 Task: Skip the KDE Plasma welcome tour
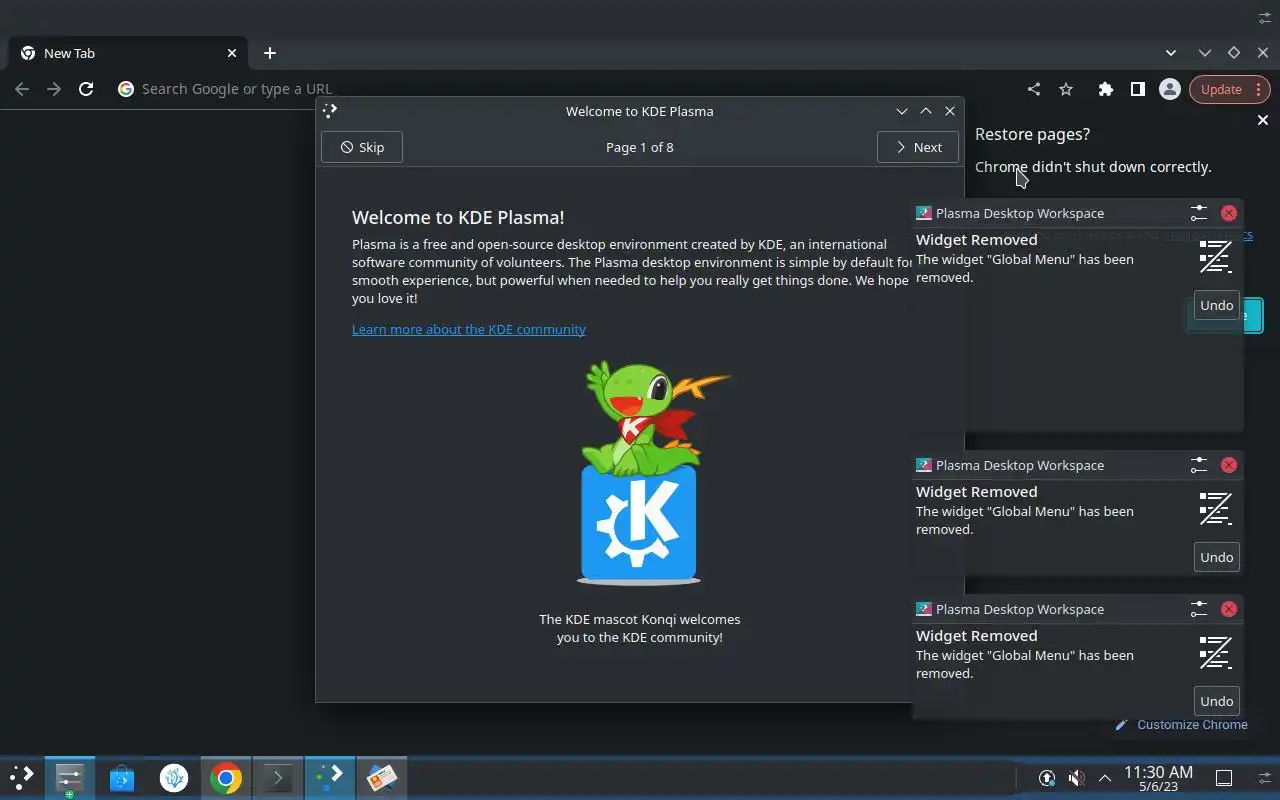point(361,147)
